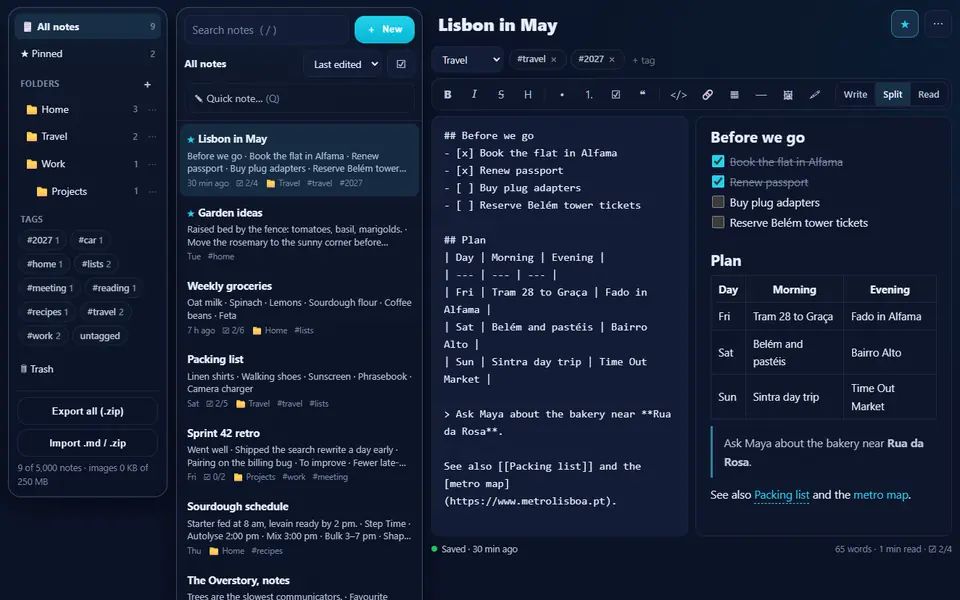
Task: Add a tag using the + tag field
Action: [643, 60]
